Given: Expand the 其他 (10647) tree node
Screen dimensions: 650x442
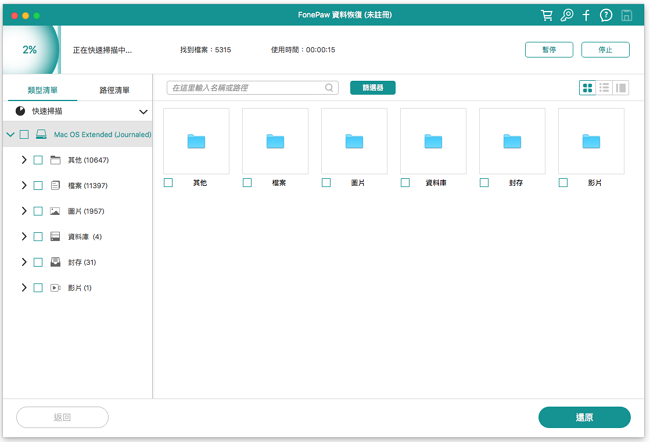Looking at the screenshot, I should pos(24,160).
